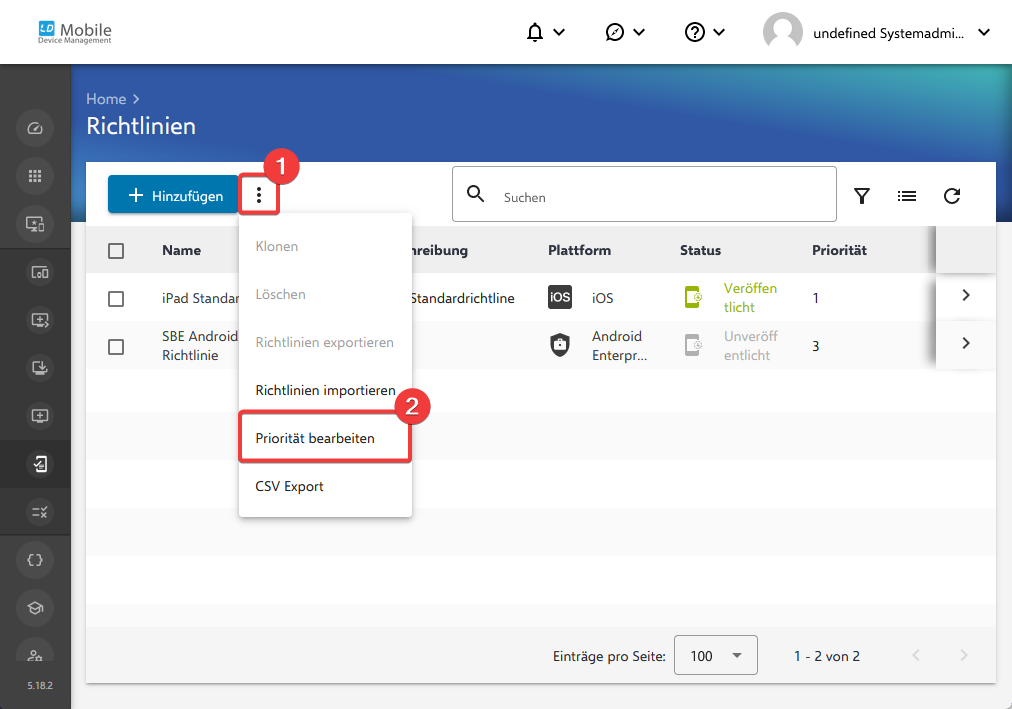Image resolution: width=1012 pixels, height=709 pixels.
Task: Click the Mobile Device Management logo
Action: coord(75,32)
